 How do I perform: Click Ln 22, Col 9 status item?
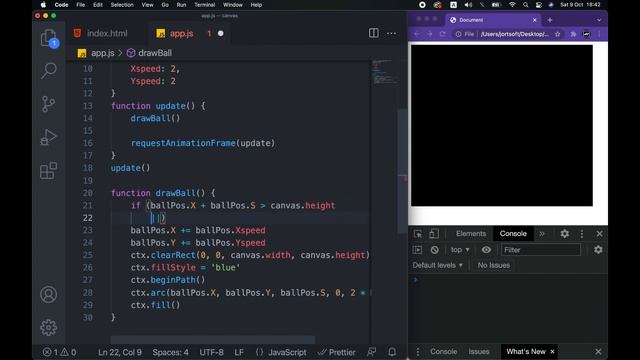coord(120,352)
